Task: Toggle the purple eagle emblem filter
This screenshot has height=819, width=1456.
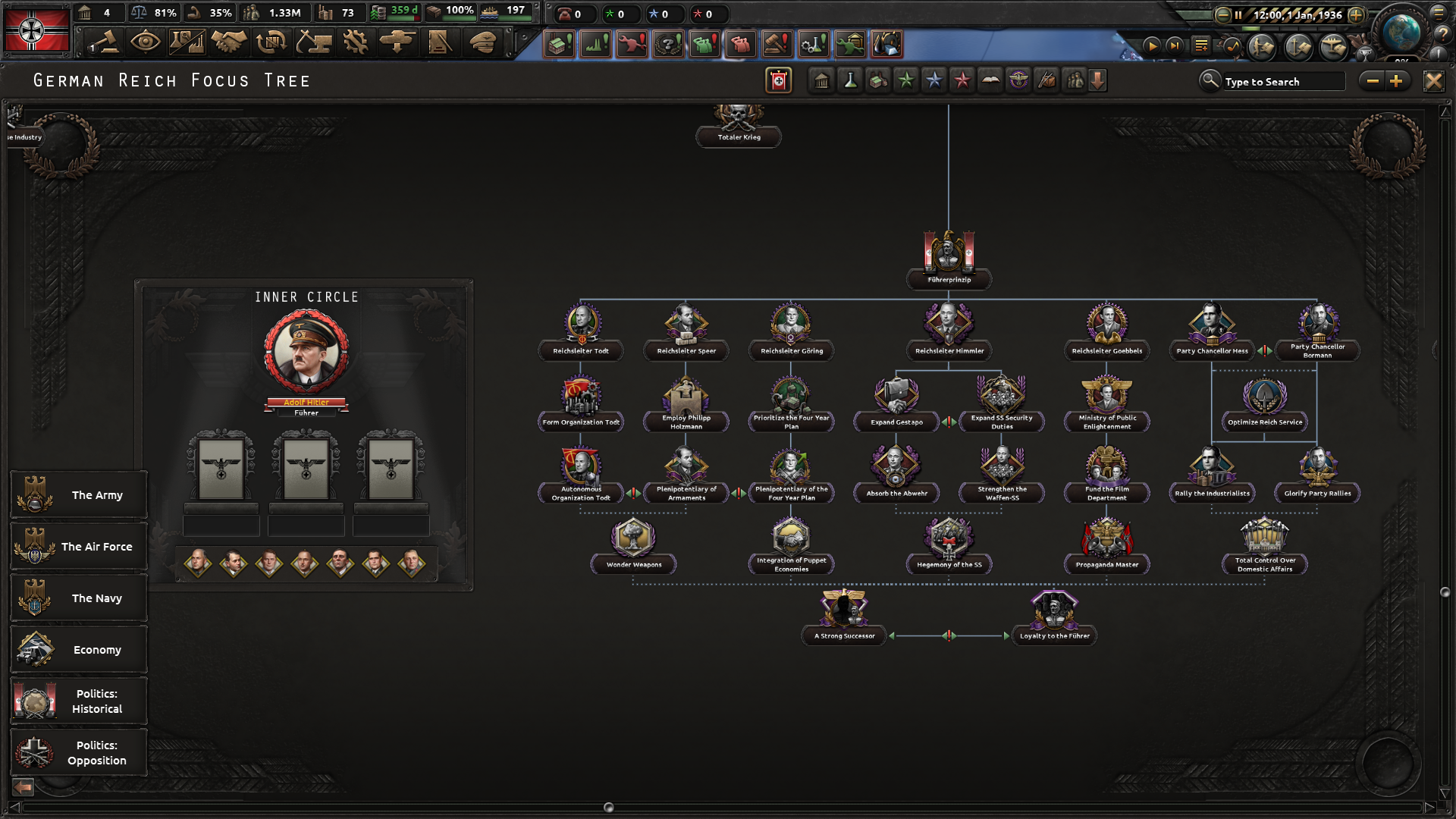Action: point(1018,80)
